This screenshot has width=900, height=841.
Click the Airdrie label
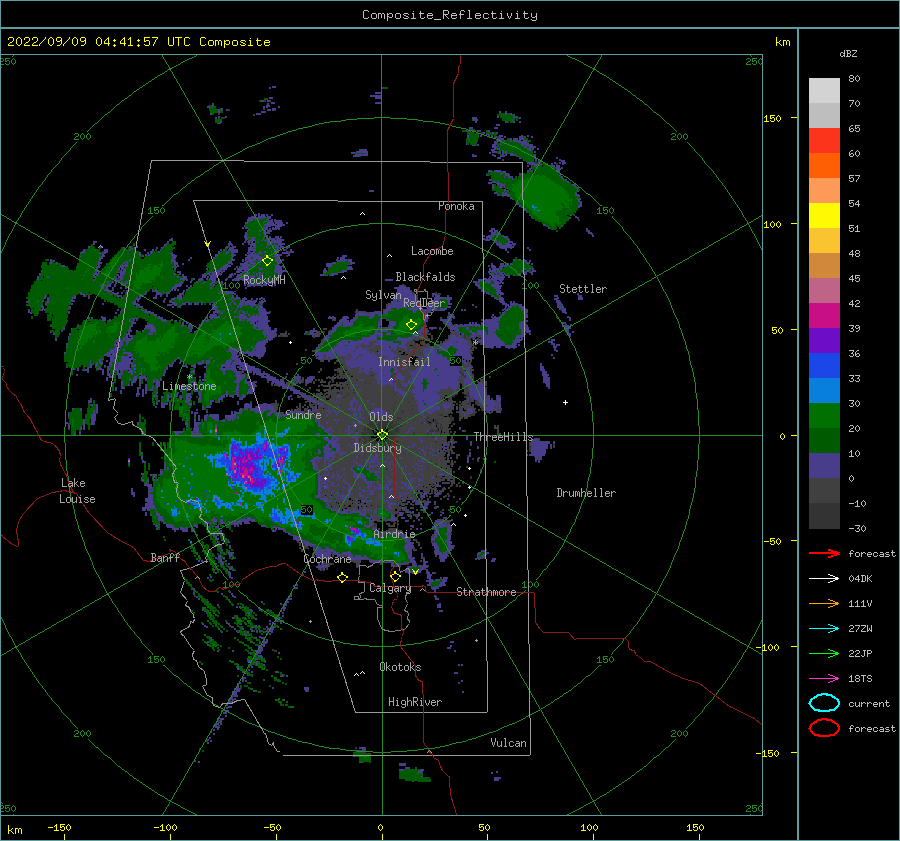(394, 534)
